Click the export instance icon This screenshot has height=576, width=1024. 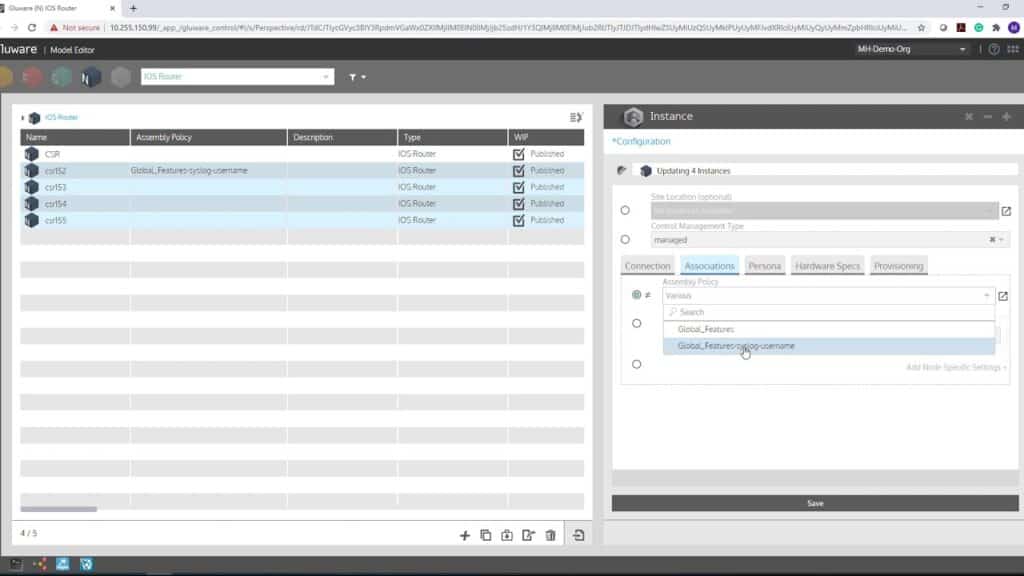click(x=508, y=535)
